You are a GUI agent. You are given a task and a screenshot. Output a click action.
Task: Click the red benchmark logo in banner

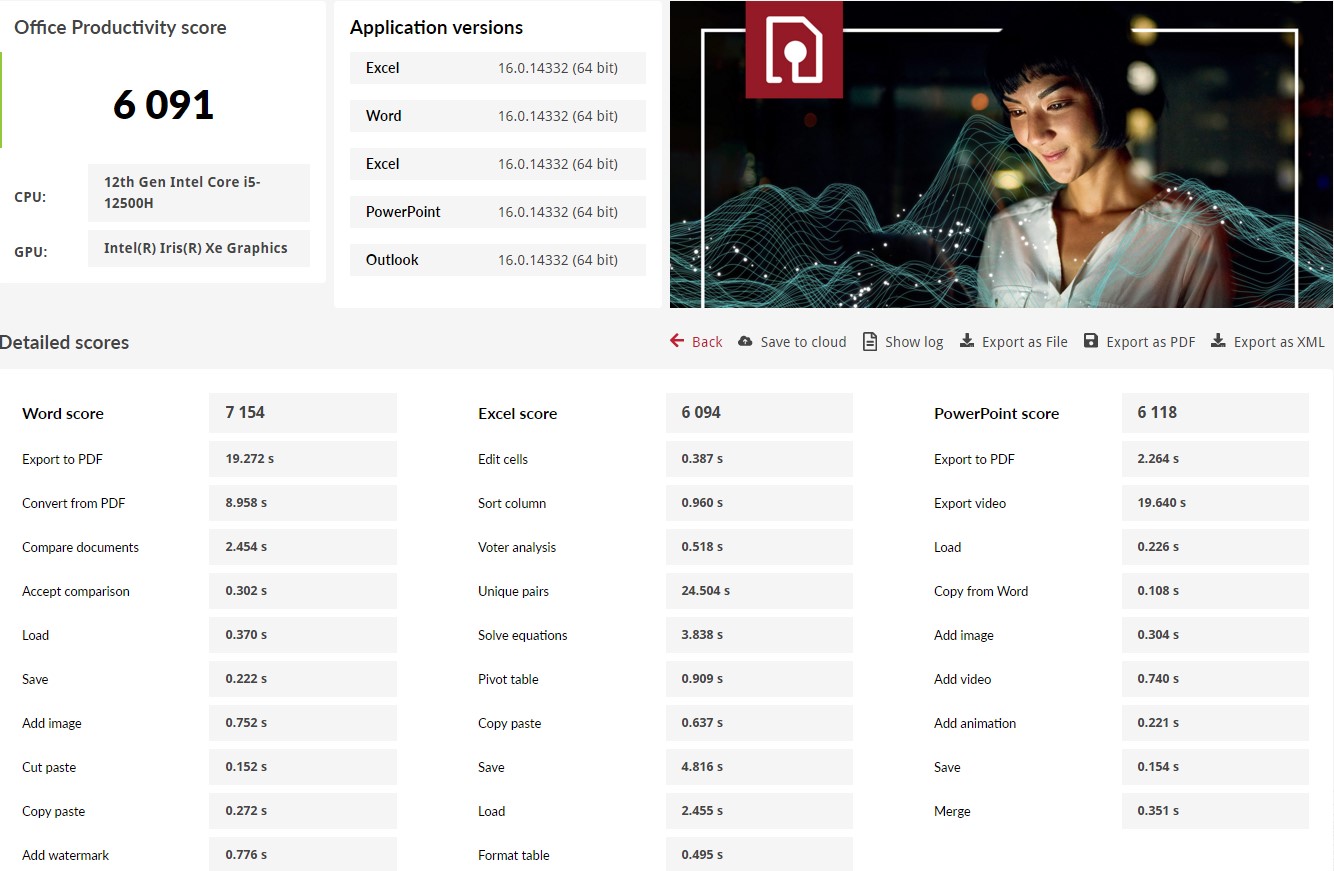click(794, 50)
